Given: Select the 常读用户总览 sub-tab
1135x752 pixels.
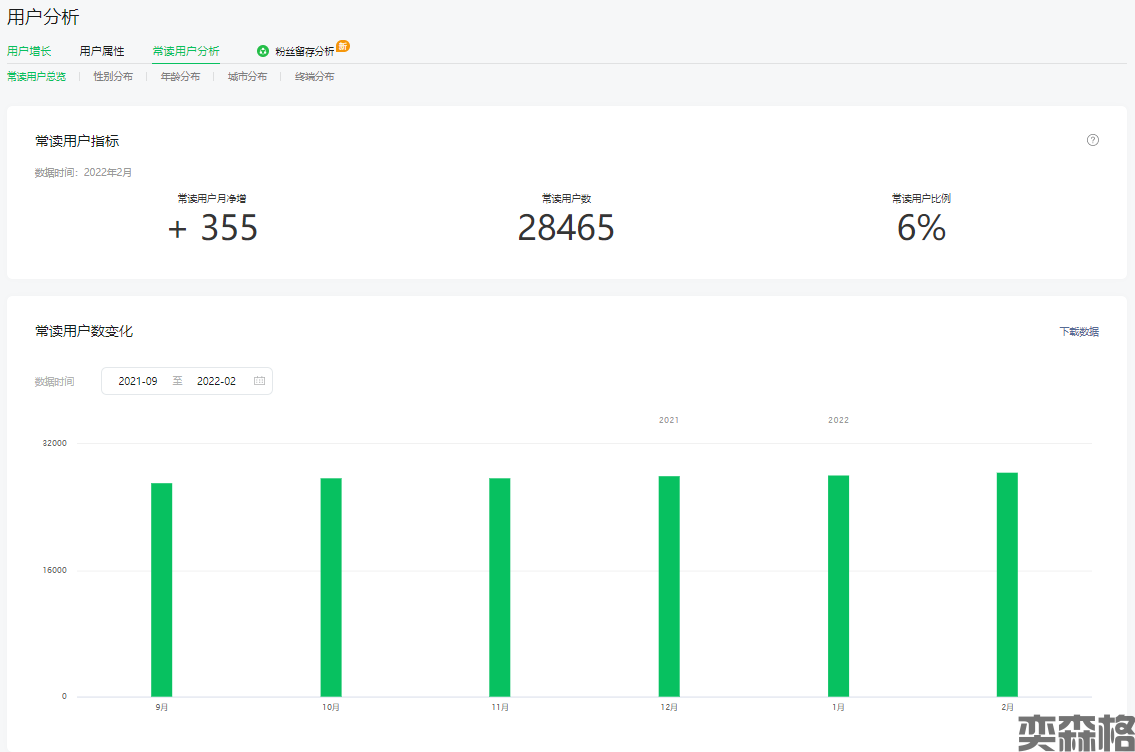Looking at the screenshot, I should pos(36,77).
